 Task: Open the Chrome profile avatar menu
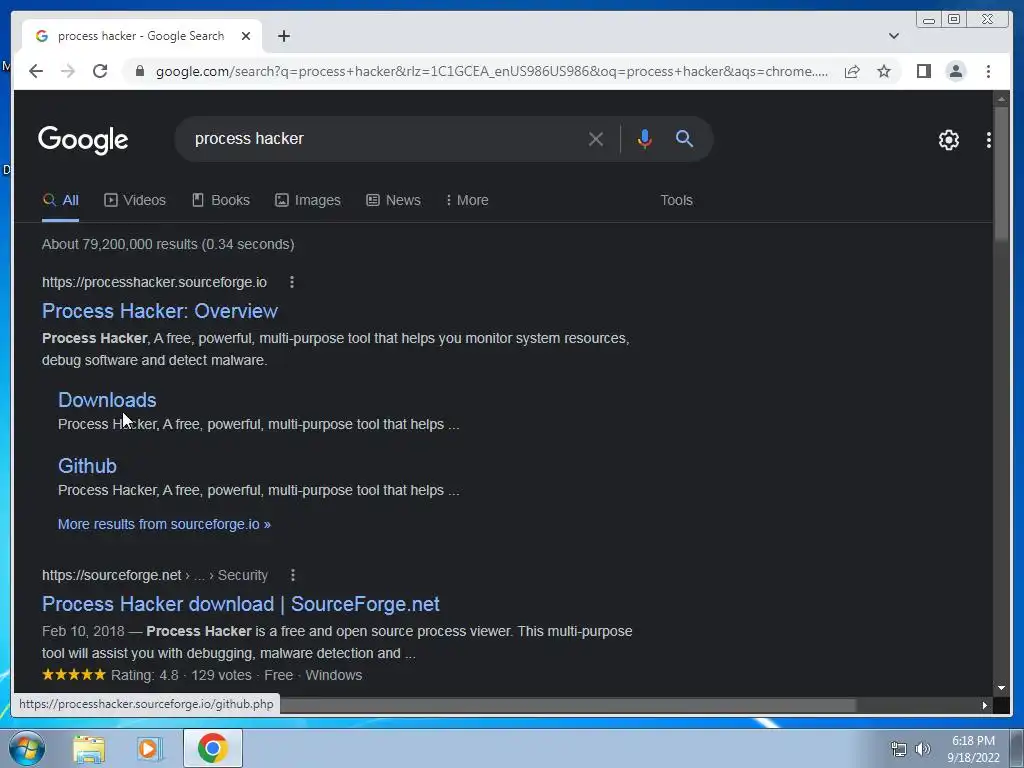pyautogui.click(x=955, y=71)
